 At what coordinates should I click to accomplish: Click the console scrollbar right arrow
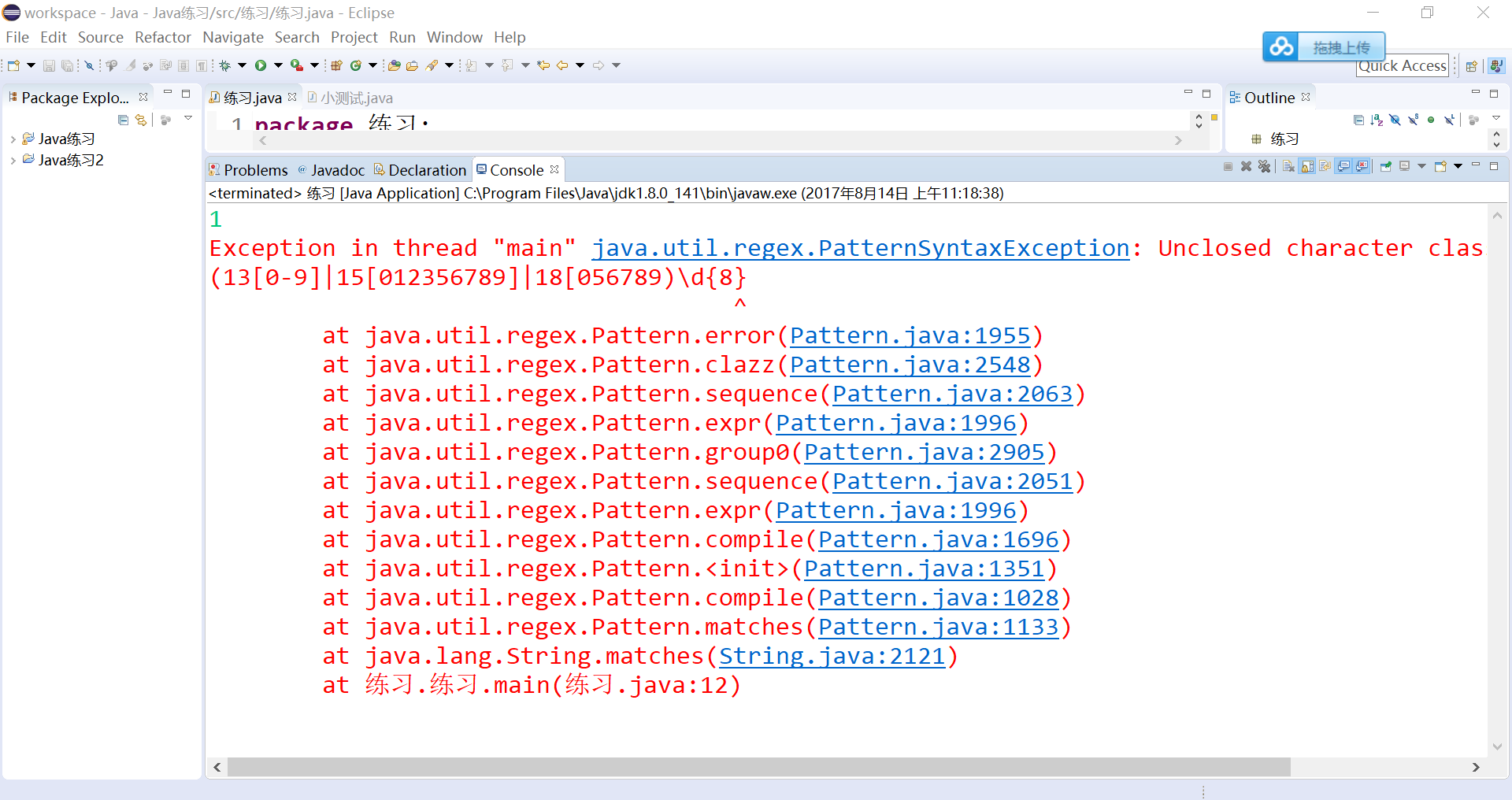(1475, 767)
